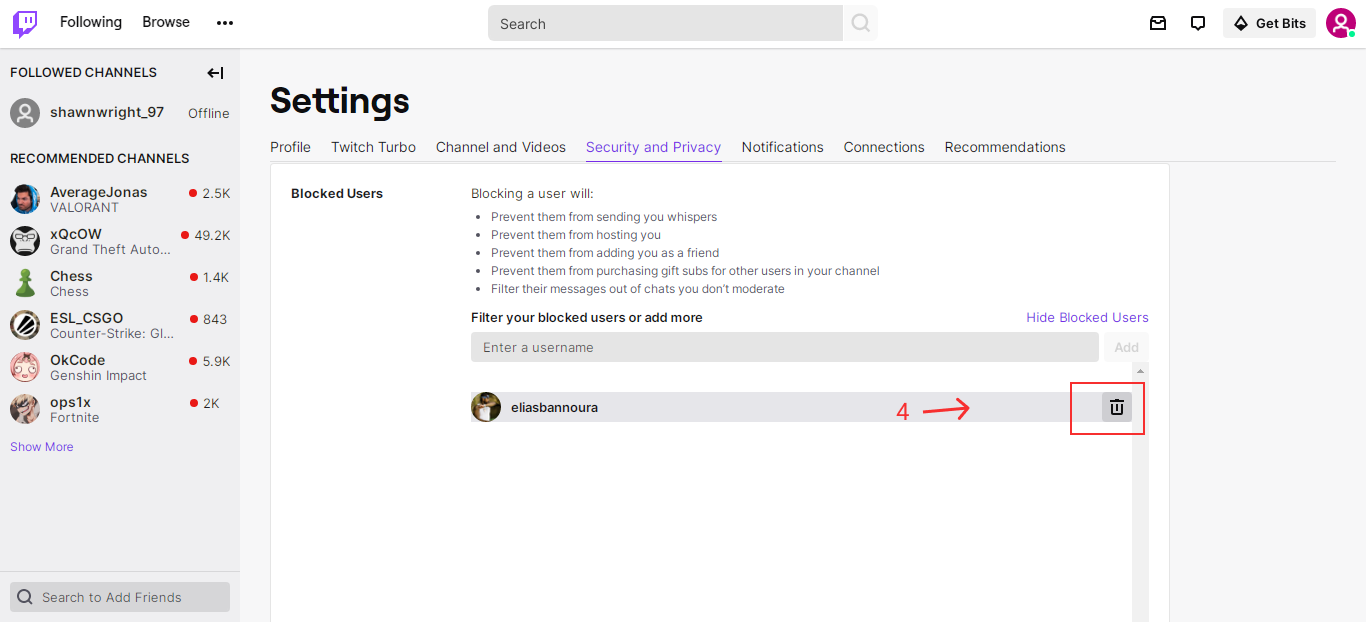1366x622 pixels.
Task: Click the xQcOW channel name
Action: tap(76, 234)
